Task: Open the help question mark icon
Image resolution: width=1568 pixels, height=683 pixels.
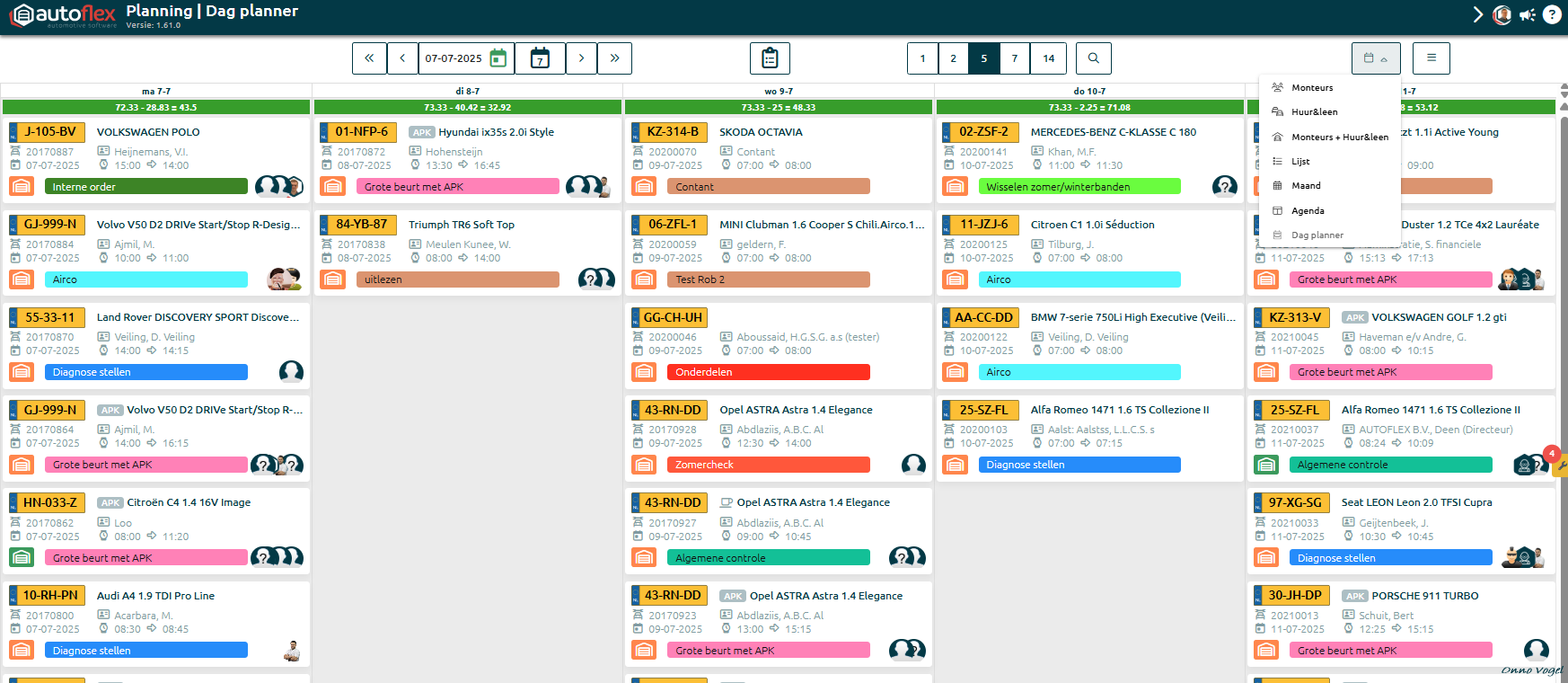Action: coord(1552,15)
